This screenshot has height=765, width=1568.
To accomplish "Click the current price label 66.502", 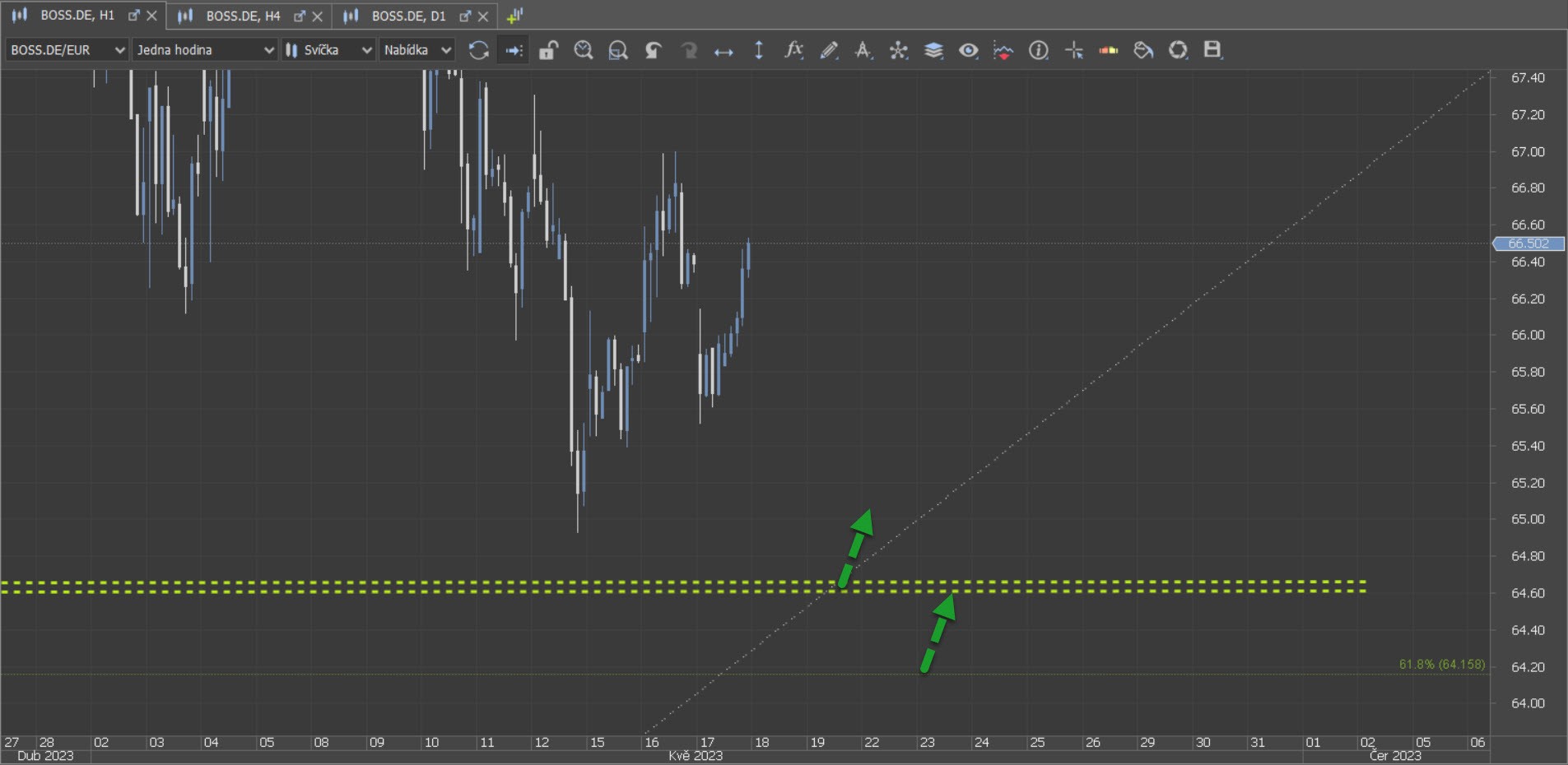I will [x=1528, y=243].
